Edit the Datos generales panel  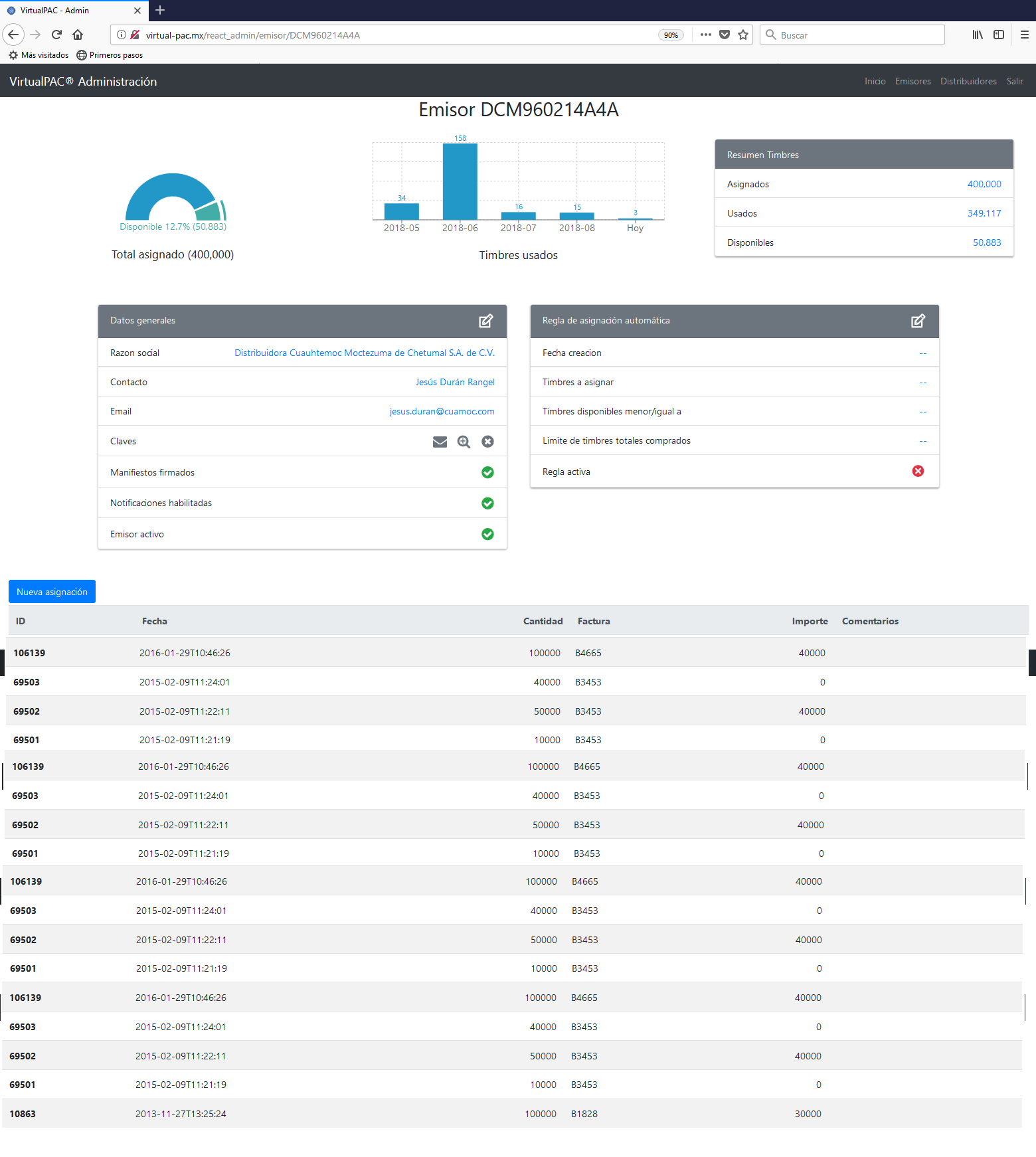pyautogui.click(x=486, y=321)
